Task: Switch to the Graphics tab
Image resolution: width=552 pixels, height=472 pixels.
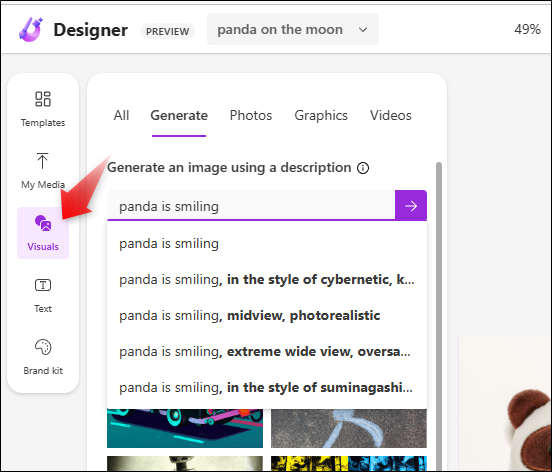Action: pyautogui.click(x=321, y=115)
